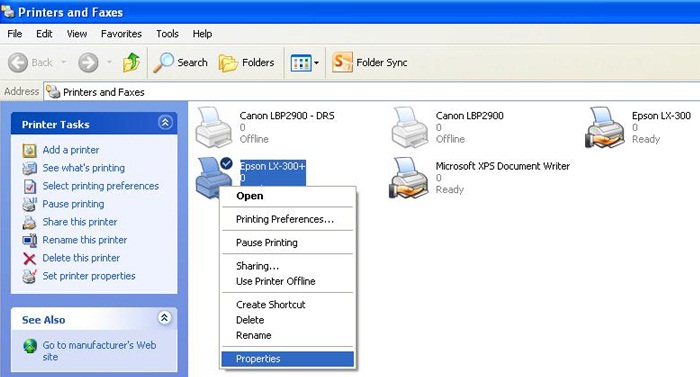The height and width of the screenshot is (377, 700).
Task: Open the Favorites menu
Action: tap(121, 34)
